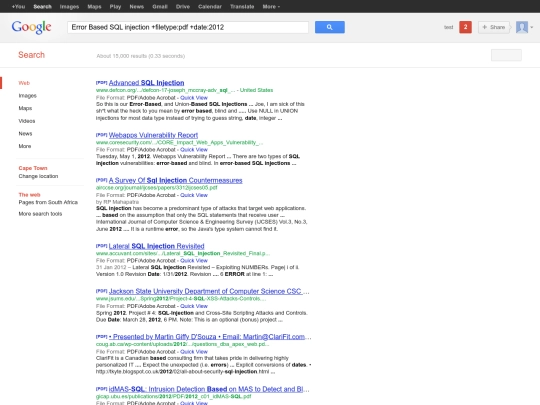
Task: Click Quick View for Martin Giffy D'Souza result
Action: pos(194,352)
